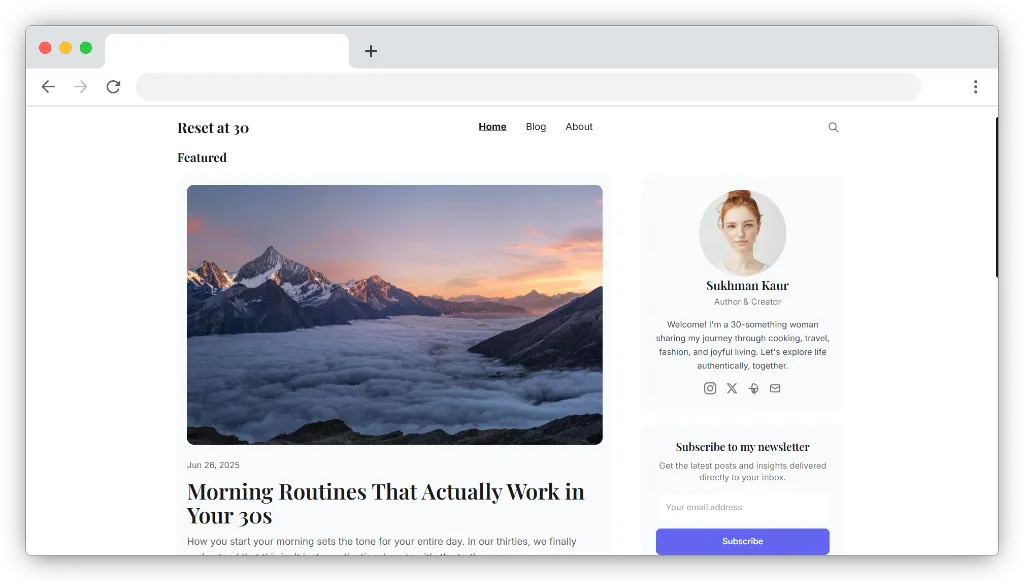Click the browser address bar
The height and width of the screenshot is (581, 1024).
coord(528,87)
